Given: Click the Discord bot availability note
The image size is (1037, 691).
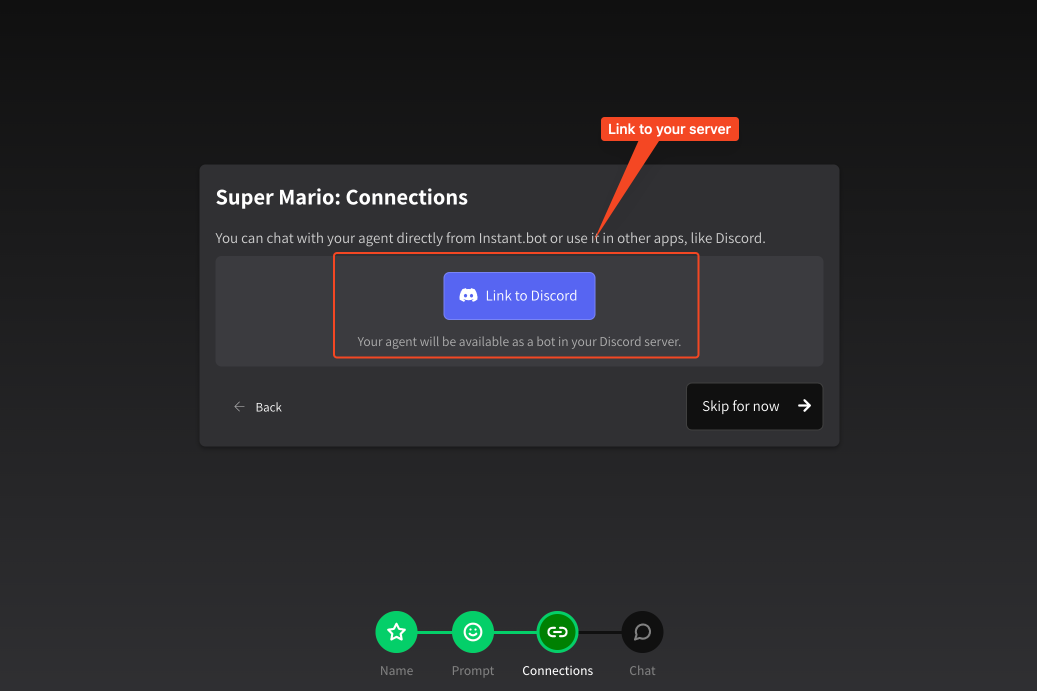Looking at the screenshot, I should point(519,341).
